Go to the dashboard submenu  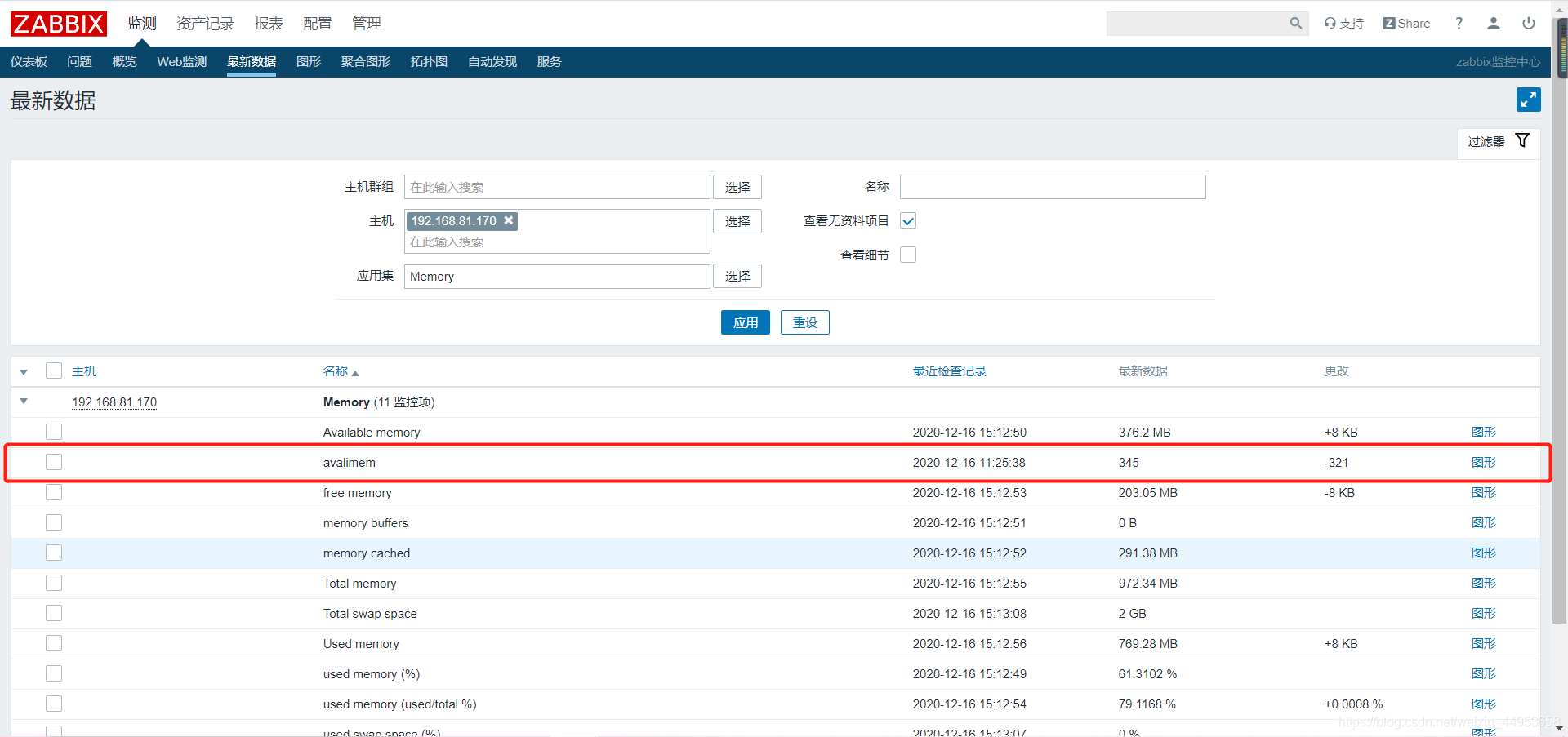(x=29, y=62)
